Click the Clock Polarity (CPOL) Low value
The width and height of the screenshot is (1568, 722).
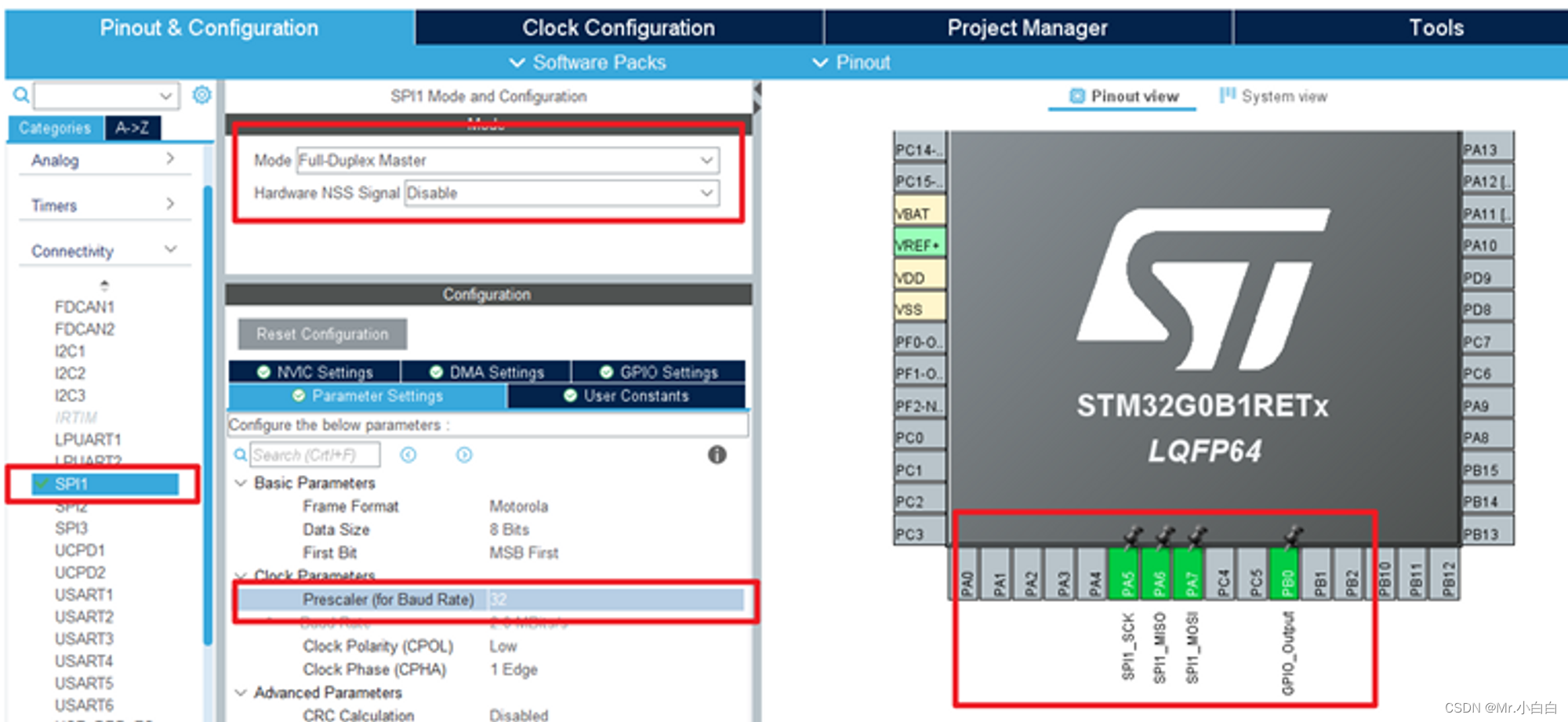point(503,646)
